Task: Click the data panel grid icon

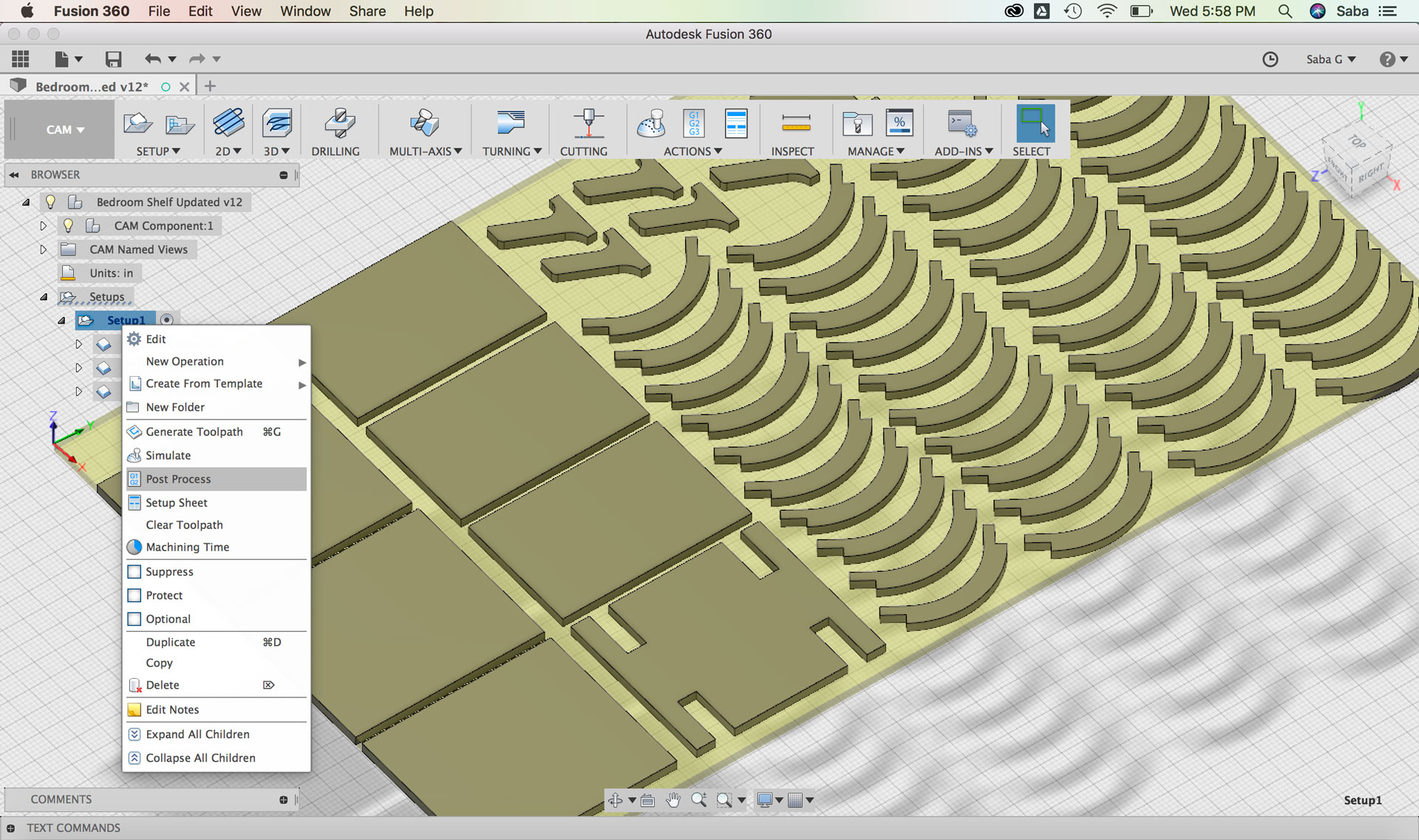Action: 21,59
